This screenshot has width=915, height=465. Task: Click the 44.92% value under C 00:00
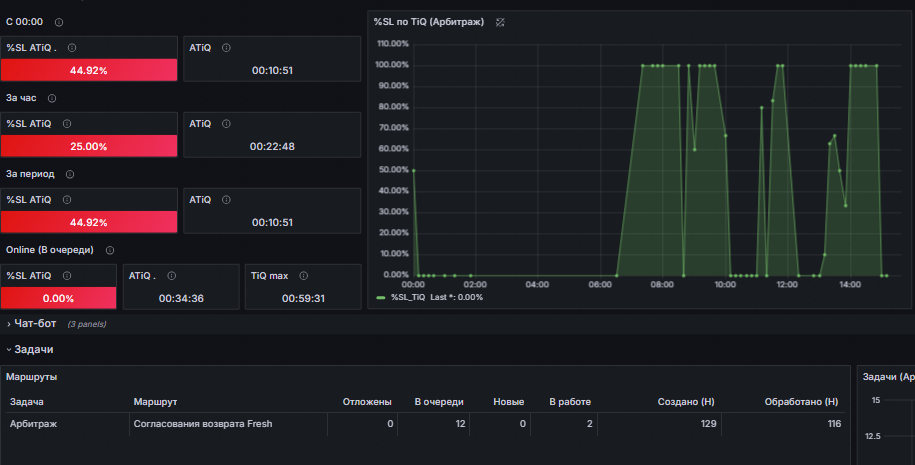[89, 71]
